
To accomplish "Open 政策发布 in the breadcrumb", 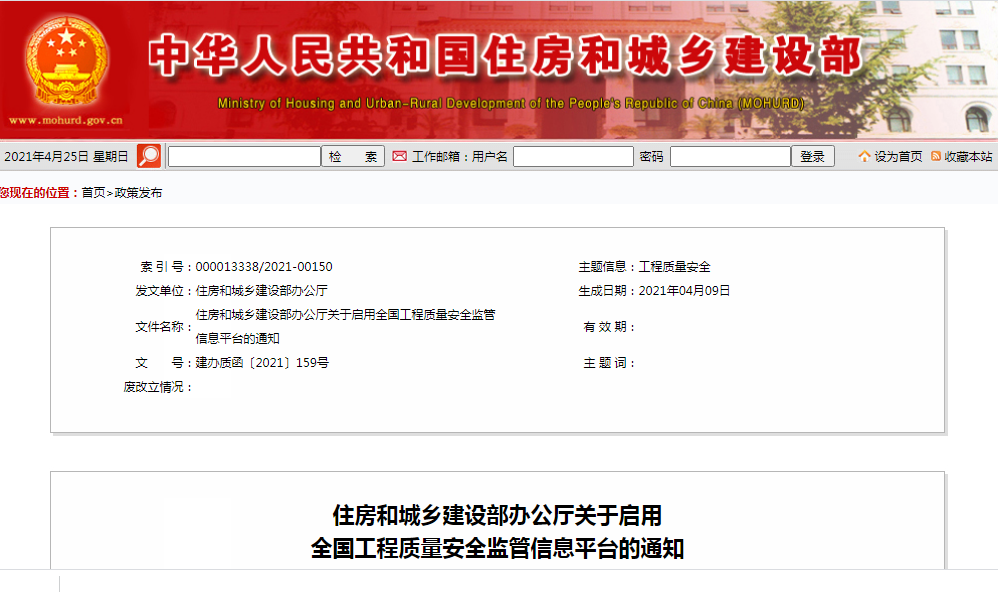I will pos(138,193).
